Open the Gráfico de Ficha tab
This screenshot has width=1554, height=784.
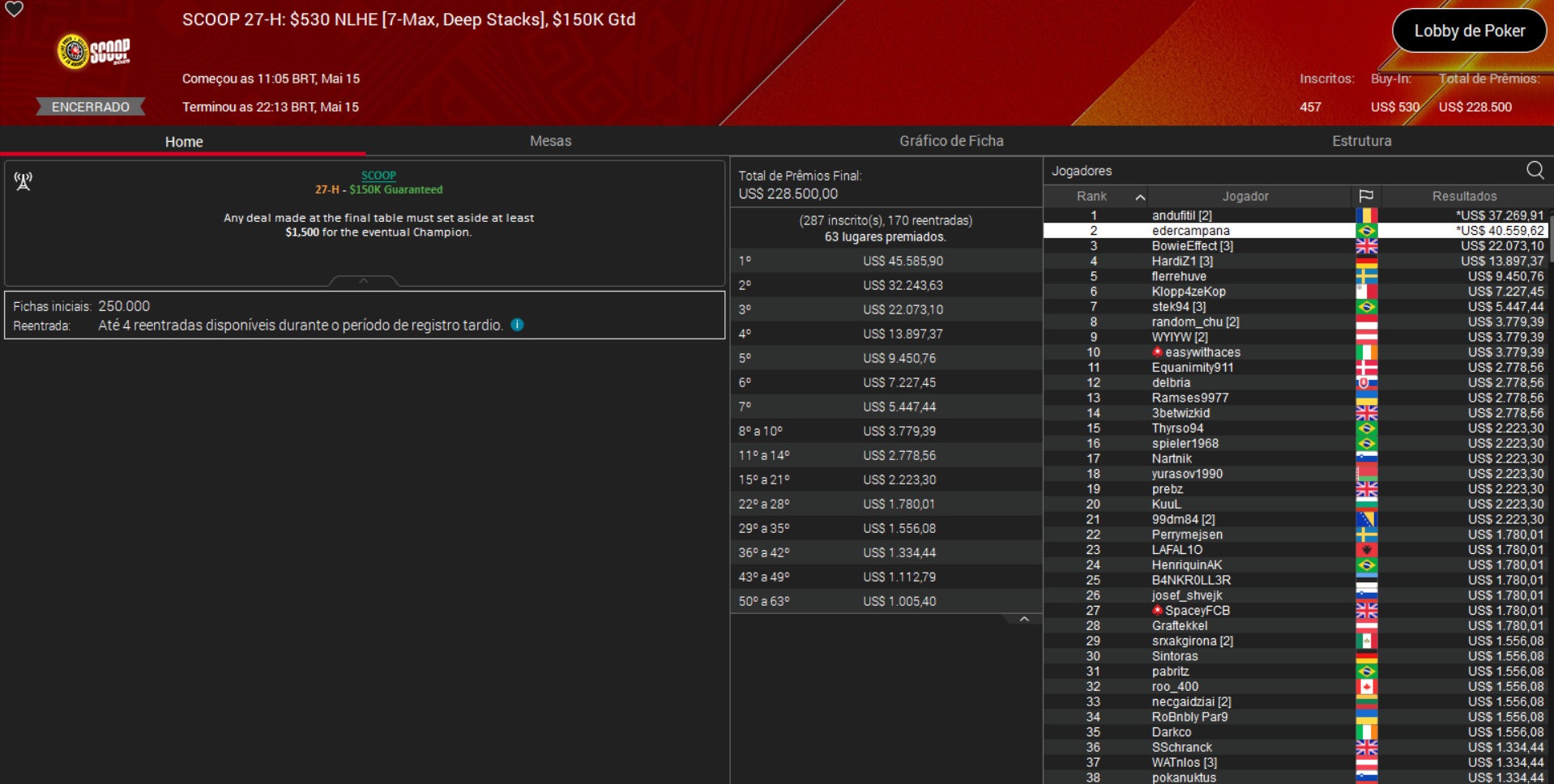tap(951, 141)
